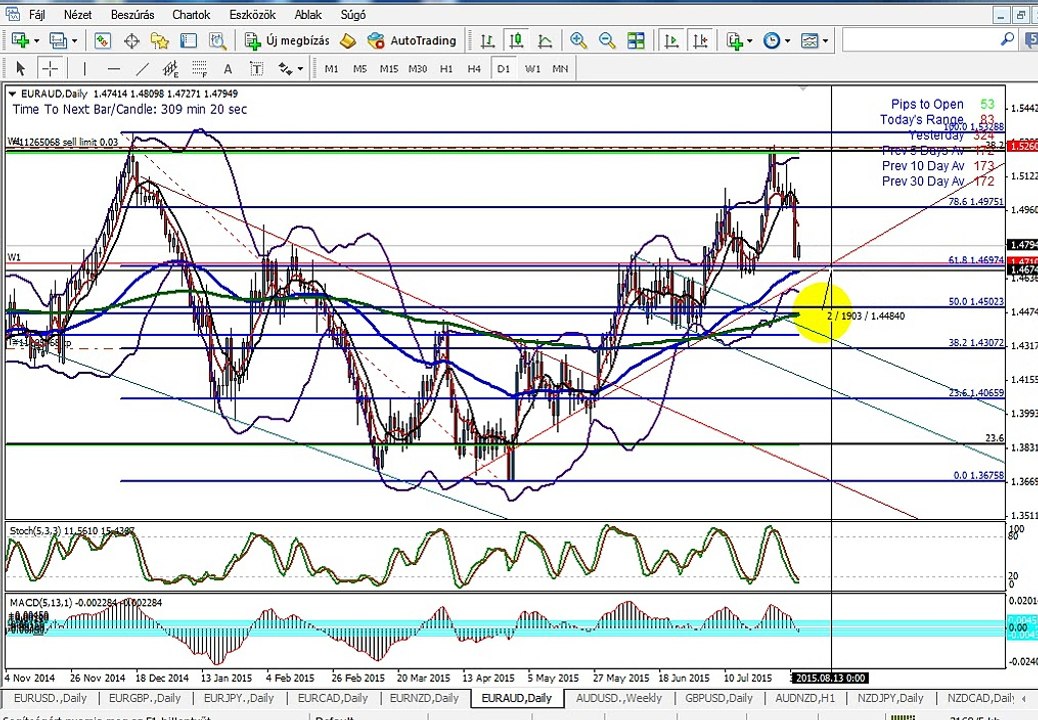1038x720 pixels.
Task: Open the Periods clock icon
Action: click(772, 41)
